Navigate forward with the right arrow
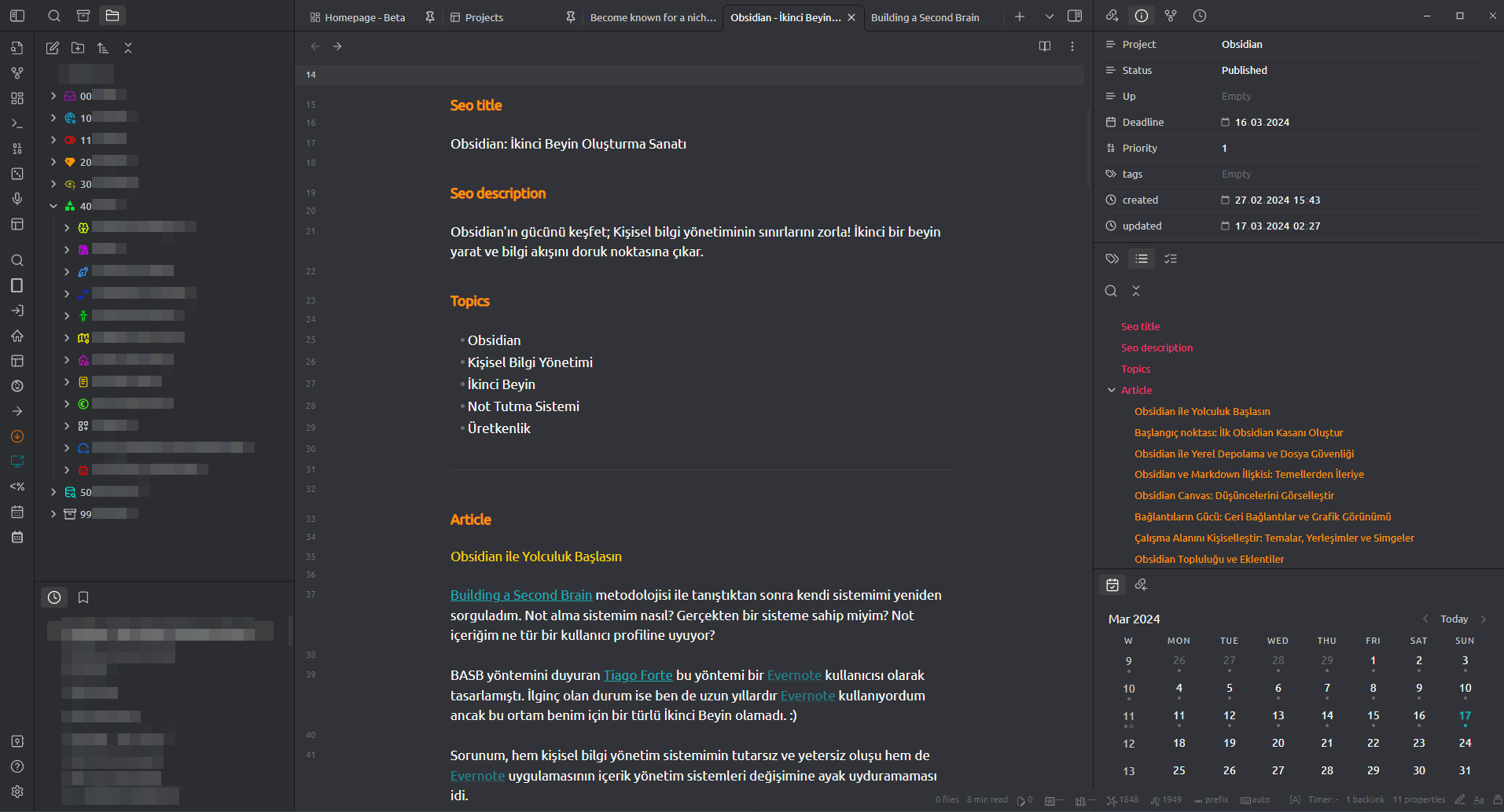The image size is (1504, 812). [x=337, y=46]
